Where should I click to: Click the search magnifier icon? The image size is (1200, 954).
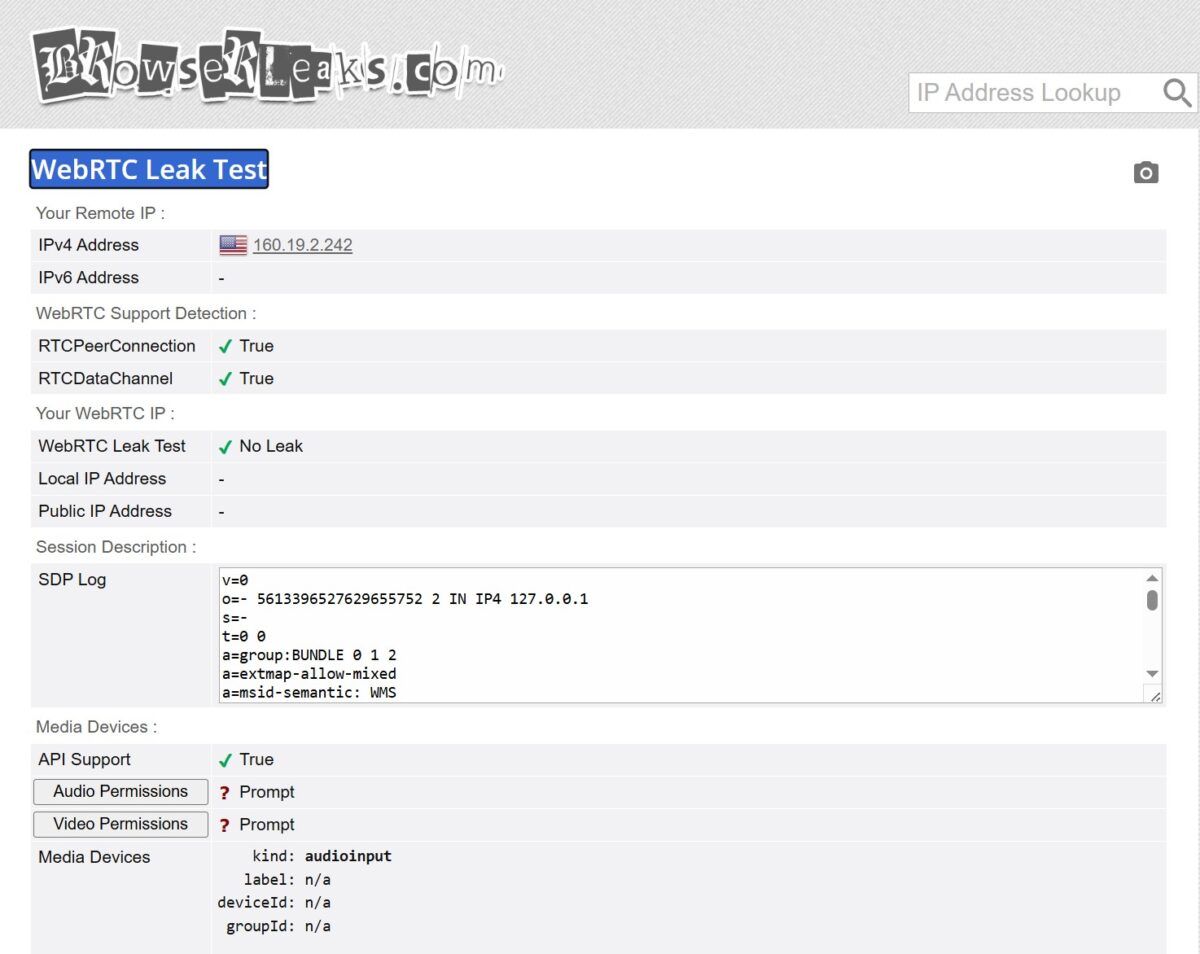1177,93
